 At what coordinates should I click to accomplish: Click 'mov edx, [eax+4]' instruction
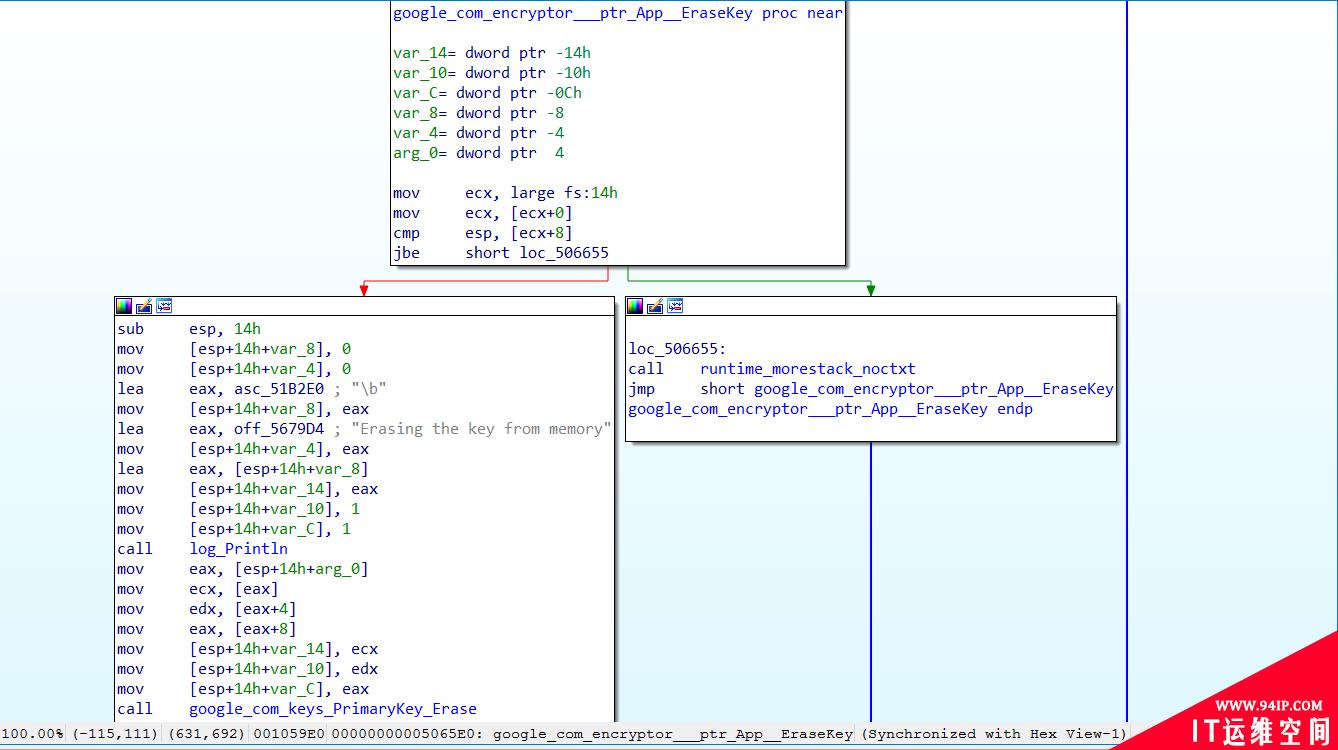(207, 609)
